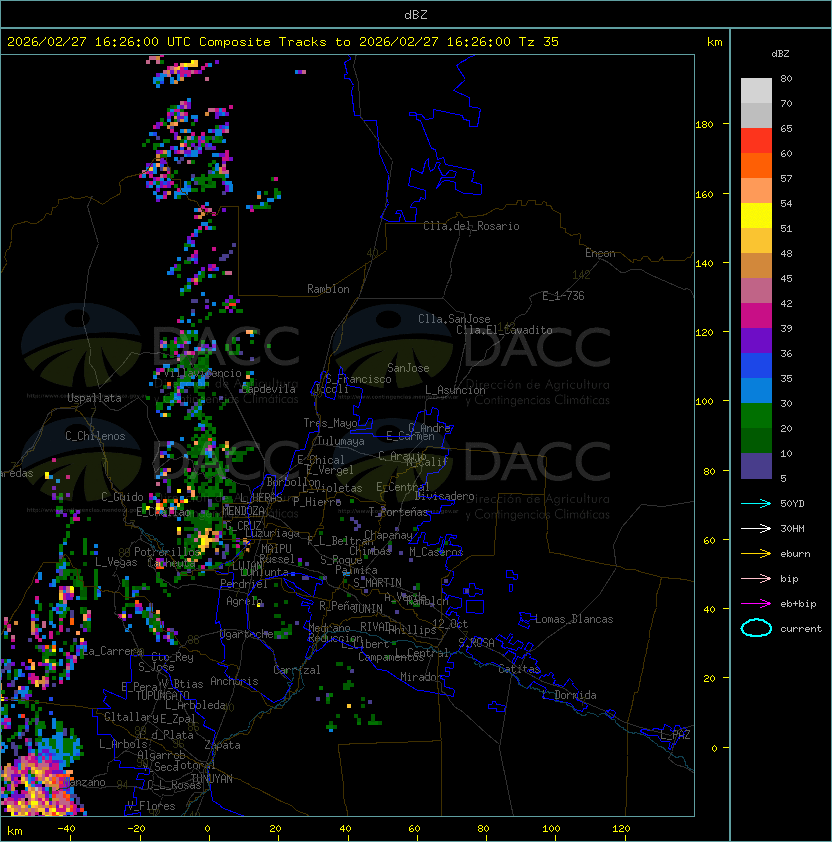This screenshot has height=842, width=832.
Task: Click the cyan 50YD arrow in legend
Action: [756, 503]
